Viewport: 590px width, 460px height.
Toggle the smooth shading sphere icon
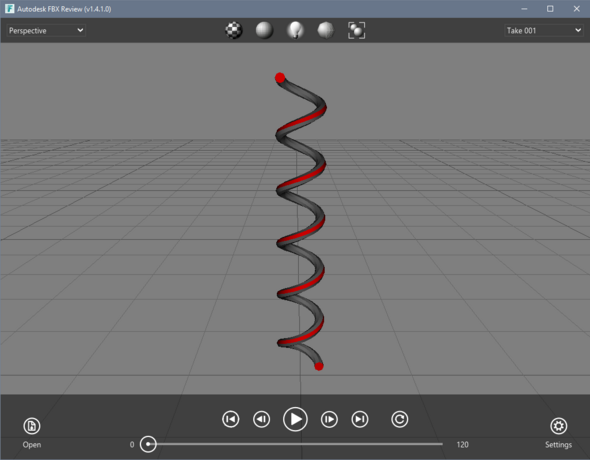tap(264, 30)
